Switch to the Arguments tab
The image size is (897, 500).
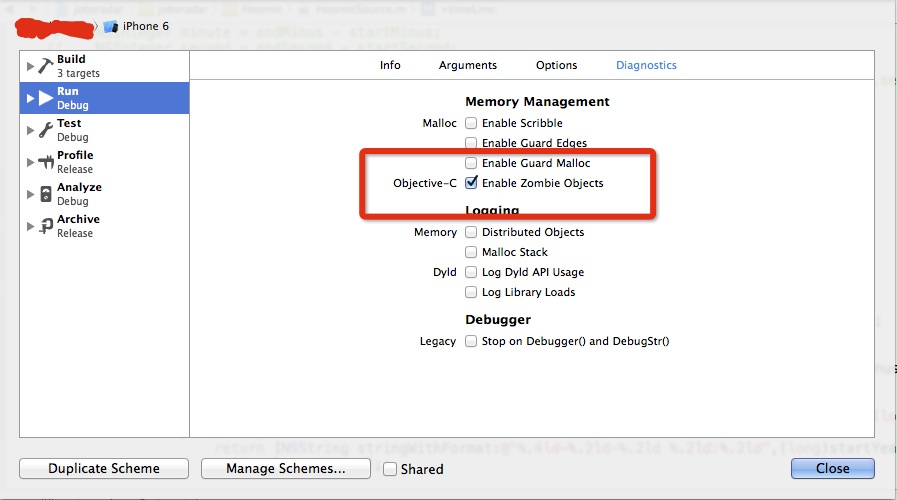click(468, 65)
